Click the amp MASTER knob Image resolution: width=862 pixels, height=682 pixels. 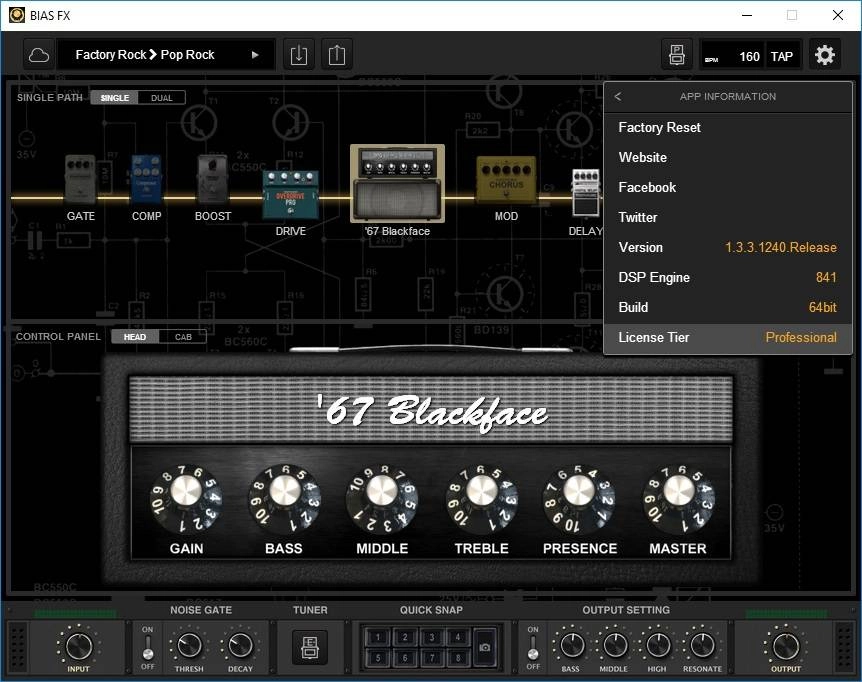[678, 499]
